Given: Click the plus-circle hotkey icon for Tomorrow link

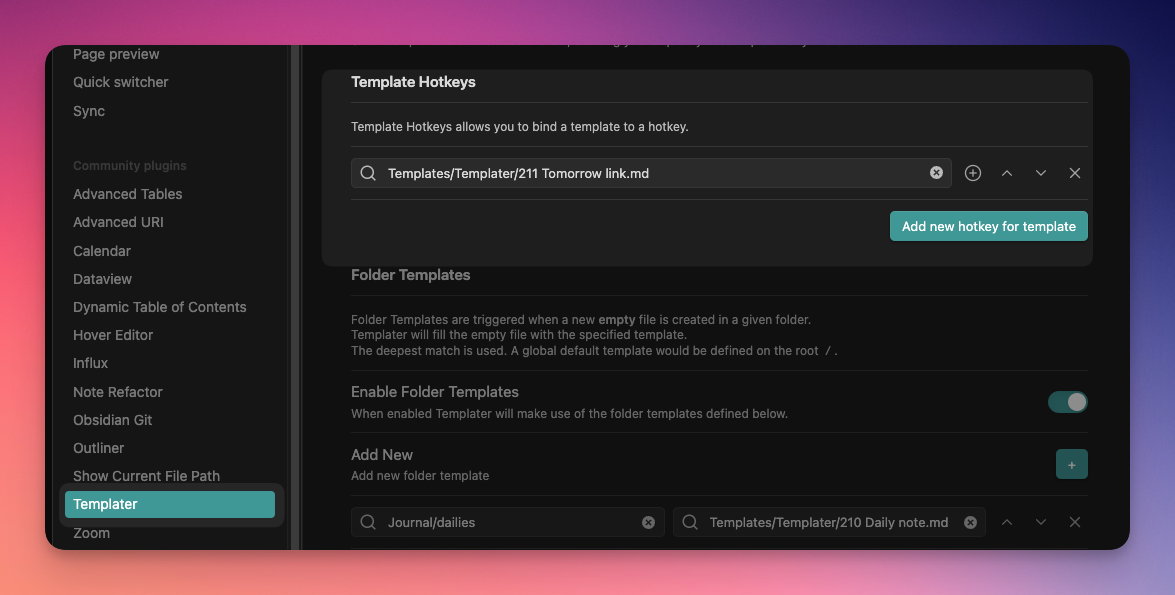Looking at the screenshot, I should pyautogui.click(x=972, y=173).
